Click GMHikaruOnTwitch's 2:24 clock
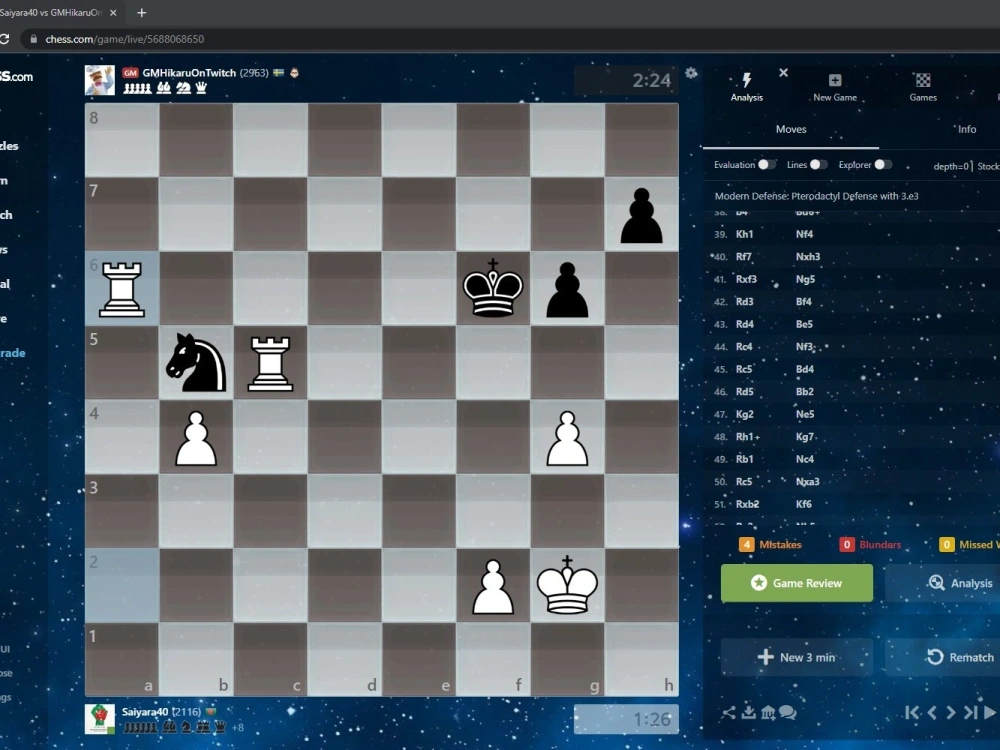1000x750 pixels. pyautogui.click(x=626, y=80)
